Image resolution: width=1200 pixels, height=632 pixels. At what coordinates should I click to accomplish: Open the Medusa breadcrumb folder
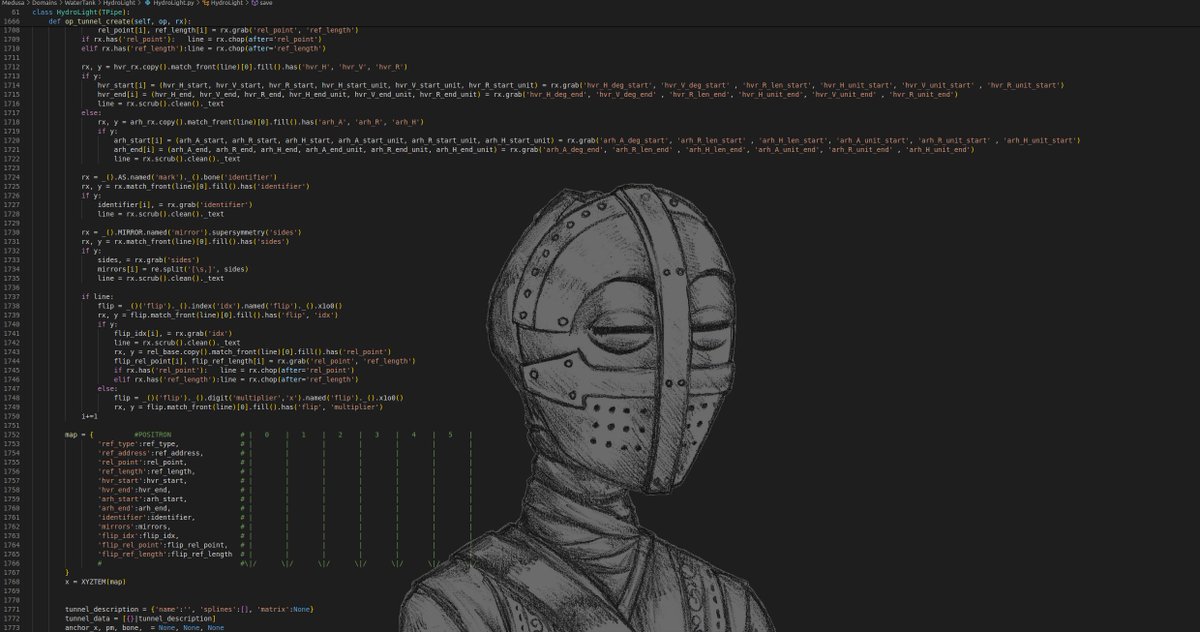click(x=15, y=4)
